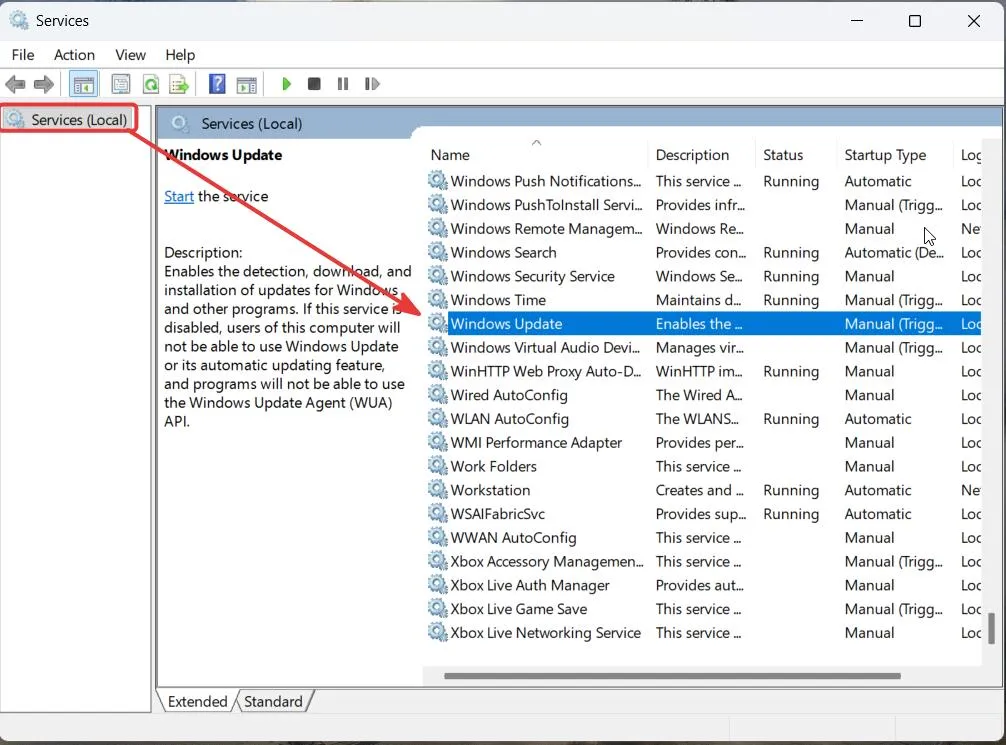Toggle the Show/Hide Console Tree icon
The height and width of the screenshot is (745, 1006).
[x=83, y=84]
